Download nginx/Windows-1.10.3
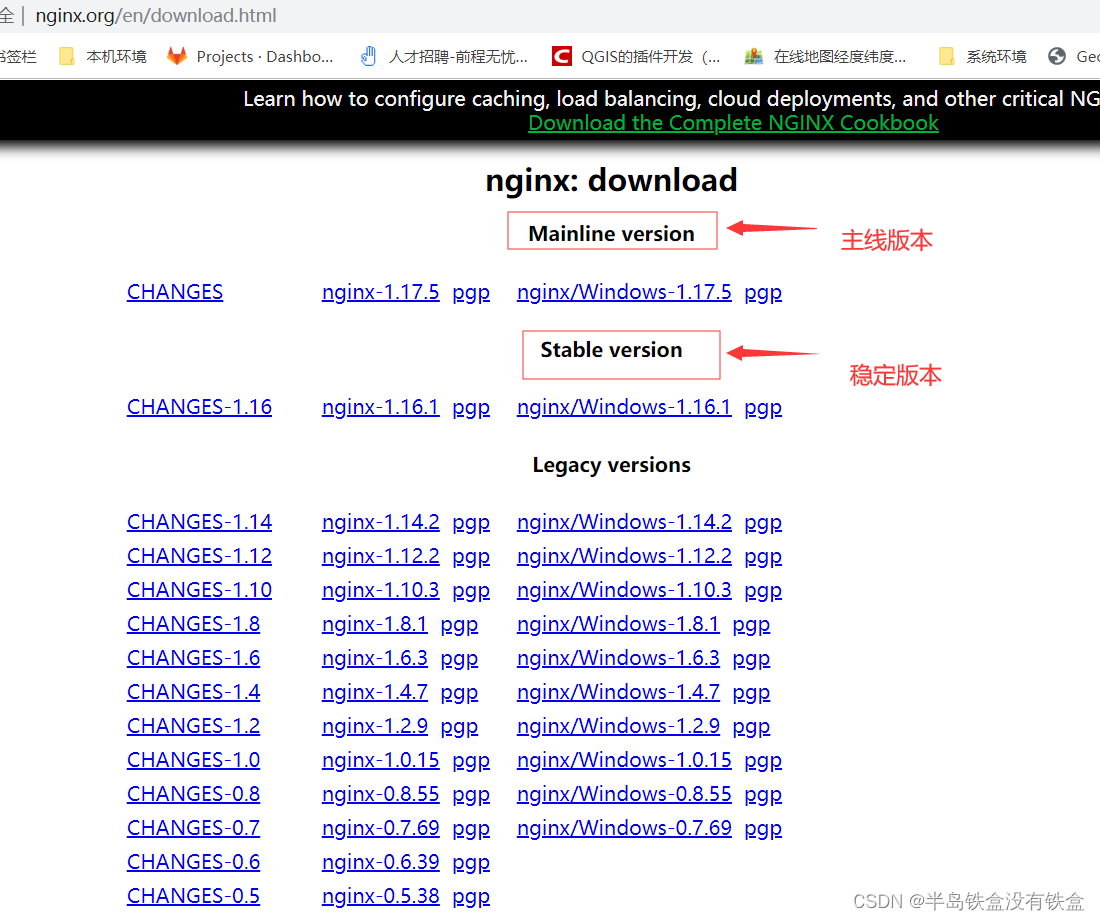This screenshot has height=920, width=1100. [x=624, y=590]
